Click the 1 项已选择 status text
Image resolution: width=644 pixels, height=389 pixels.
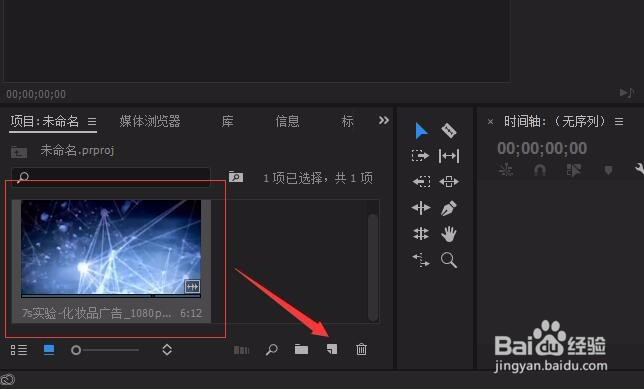coord(318,178)
